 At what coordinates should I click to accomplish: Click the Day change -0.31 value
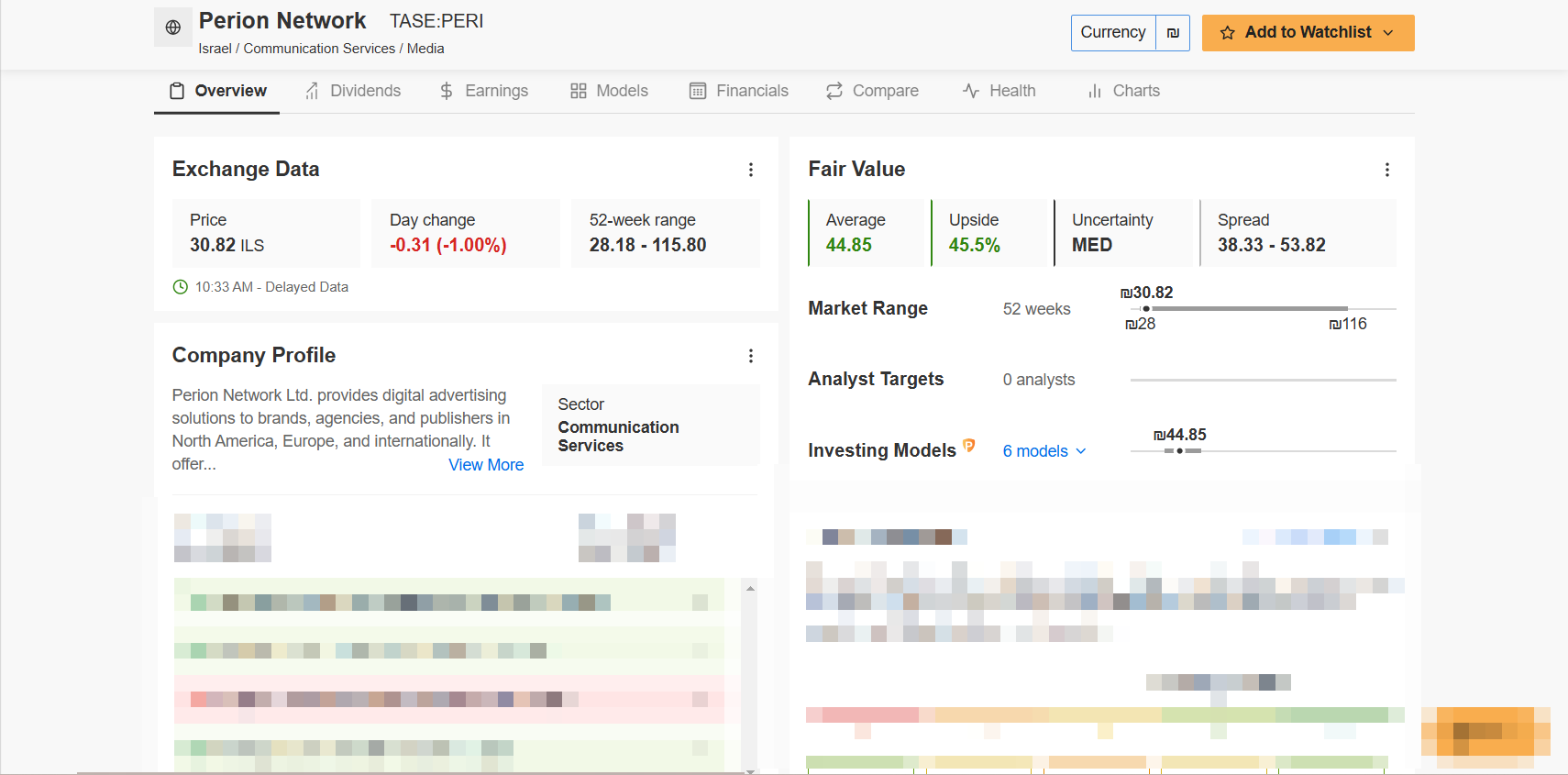point(448,245)
